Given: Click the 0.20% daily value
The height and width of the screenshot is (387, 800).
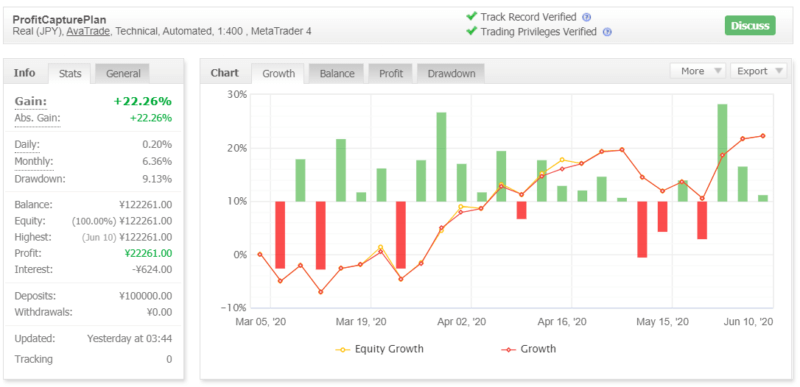Looking at the screenshot, I should coord(157,145).
